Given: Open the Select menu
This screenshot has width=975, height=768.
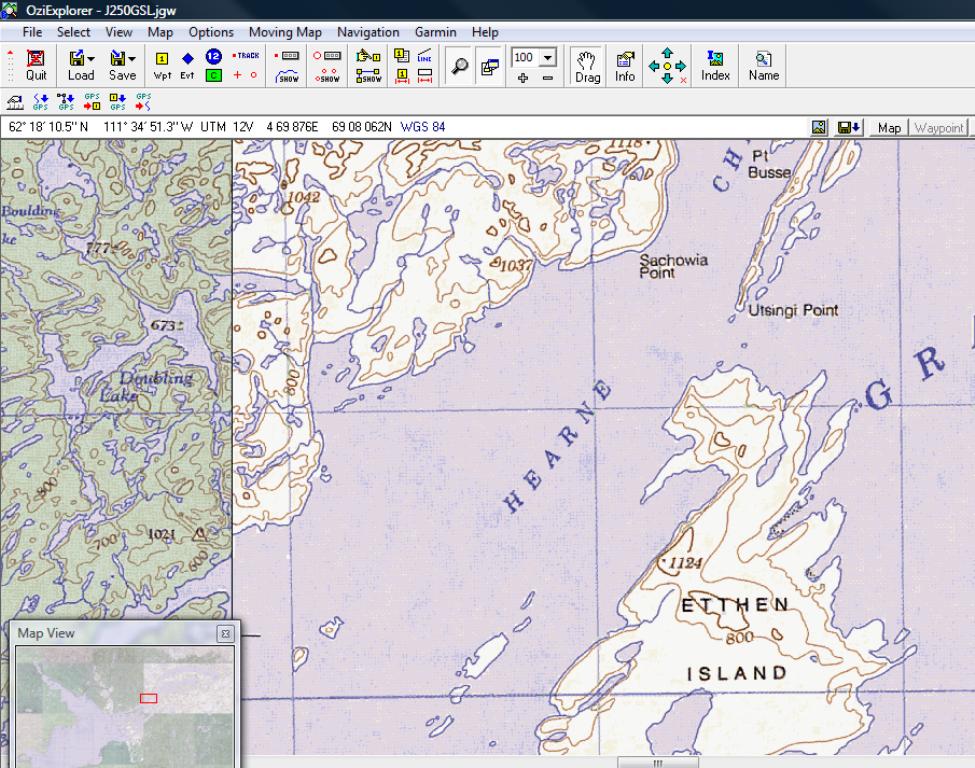Looking at the screenshot, I should [x=73, y=32].
